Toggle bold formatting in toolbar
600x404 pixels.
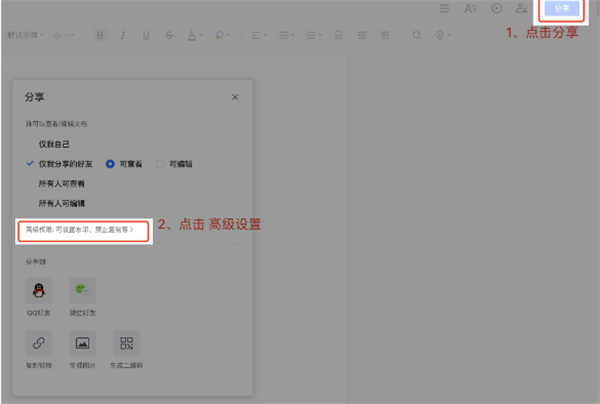point(100,35)
